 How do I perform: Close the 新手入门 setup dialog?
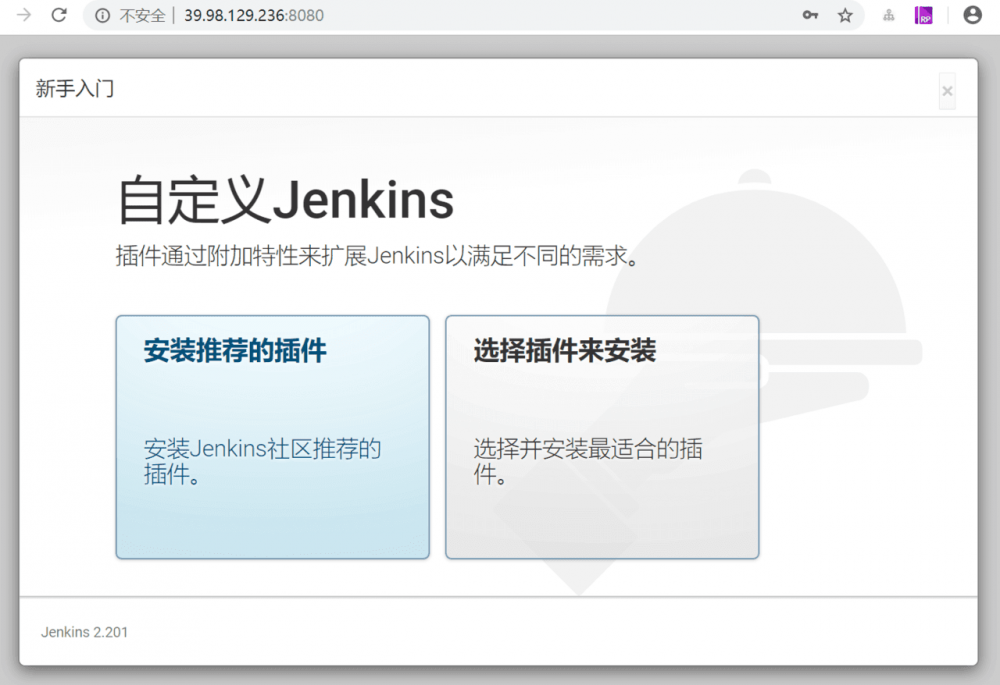pos(947,91)
